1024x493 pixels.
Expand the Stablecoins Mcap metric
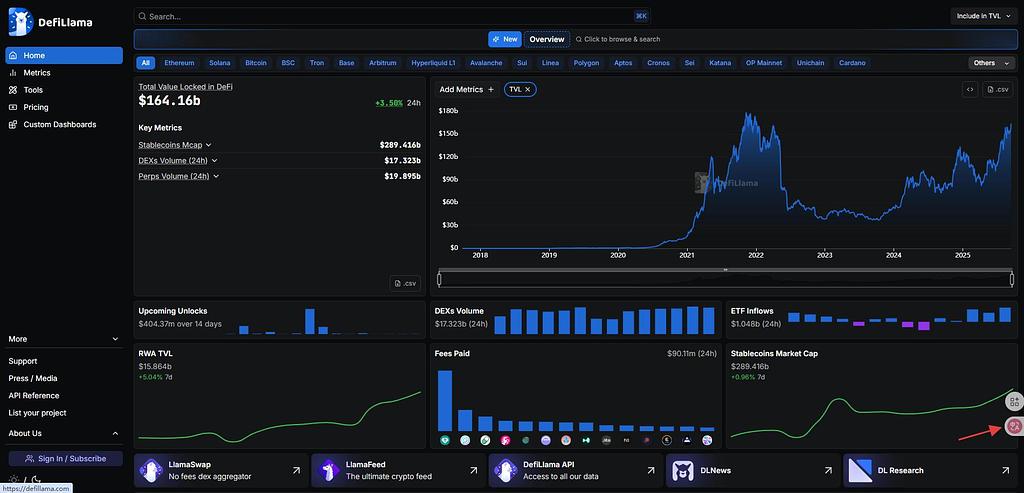pyautogui.click(x=175, y=145)
